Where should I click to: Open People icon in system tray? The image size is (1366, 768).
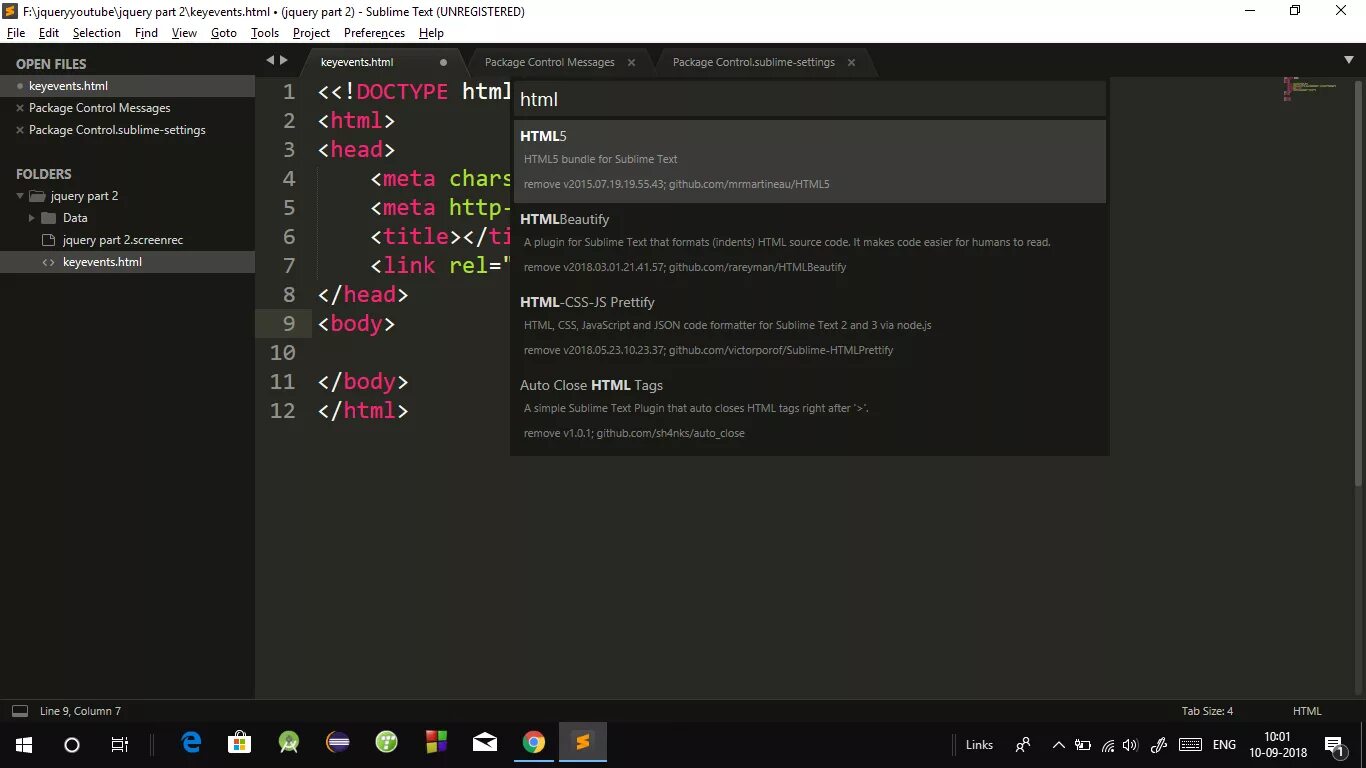pyautogui.click(x=1023, y=744)
